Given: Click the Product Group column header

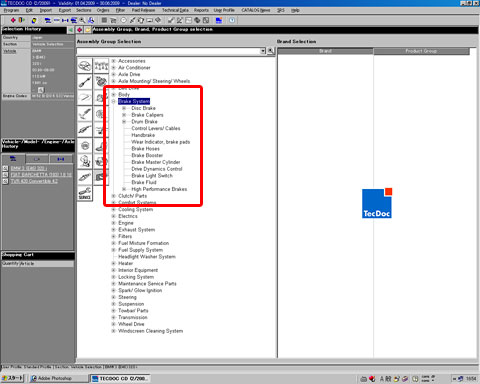Looking at the screenshot, I should point(421,51).
